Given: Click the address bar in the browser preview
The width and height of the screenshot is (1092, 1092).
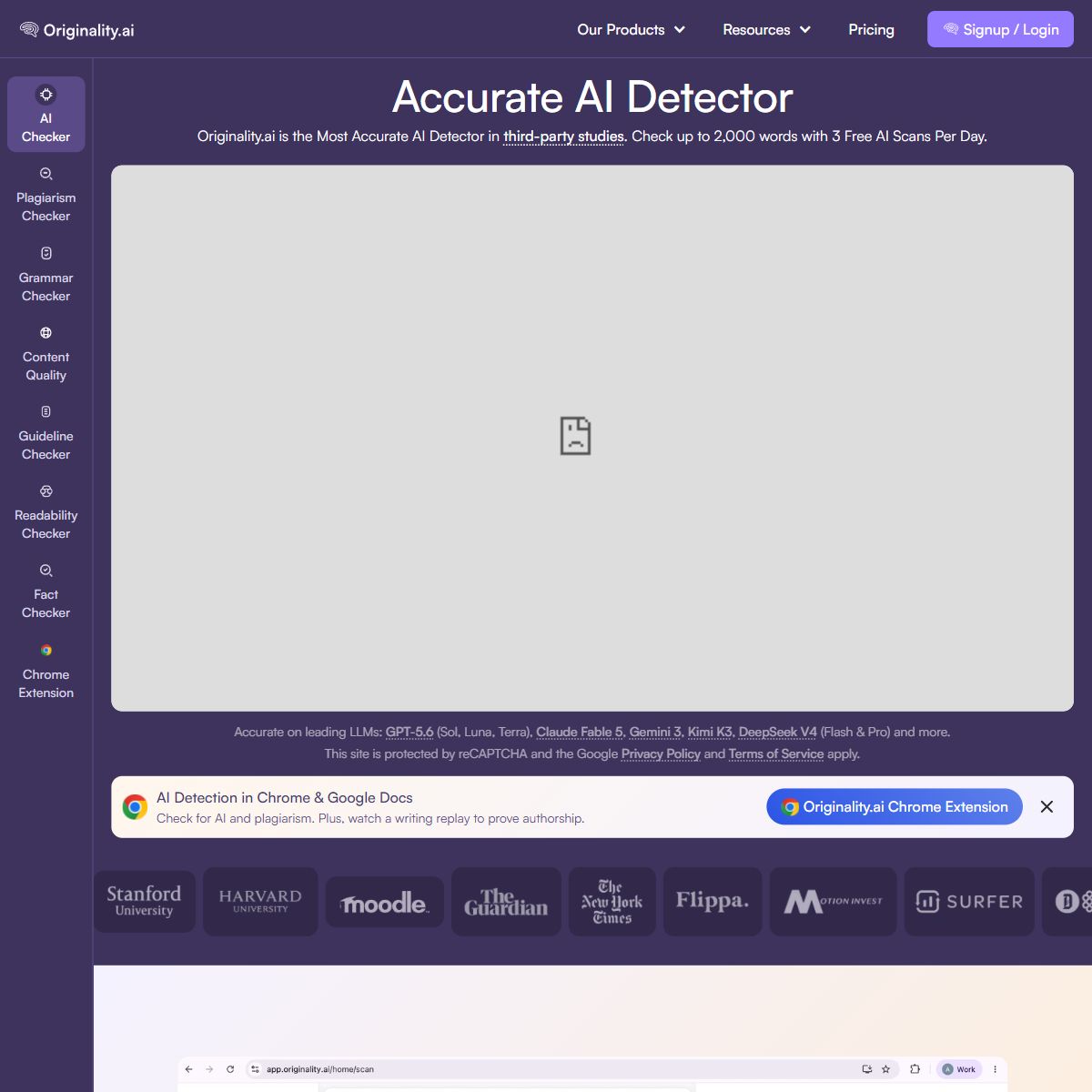Looking at the screenshot, I should (x=571, y=1069).
